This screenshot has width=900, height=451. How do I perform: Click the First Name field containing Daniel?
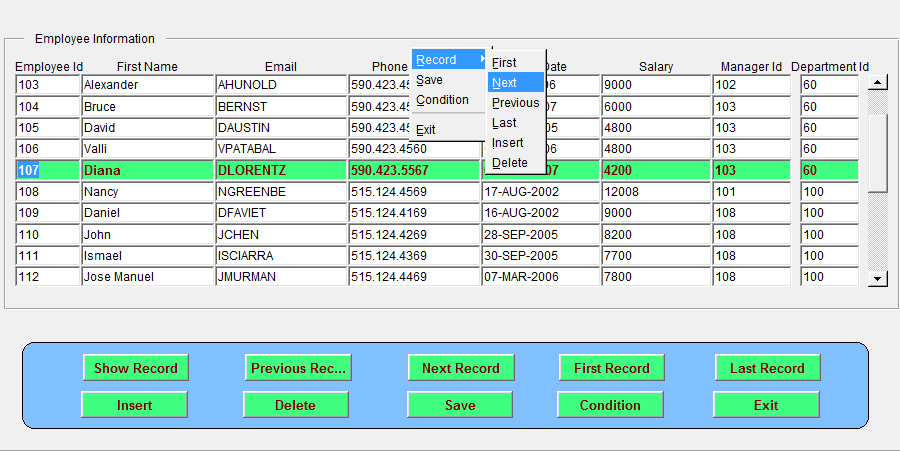(x=148, y=213)
